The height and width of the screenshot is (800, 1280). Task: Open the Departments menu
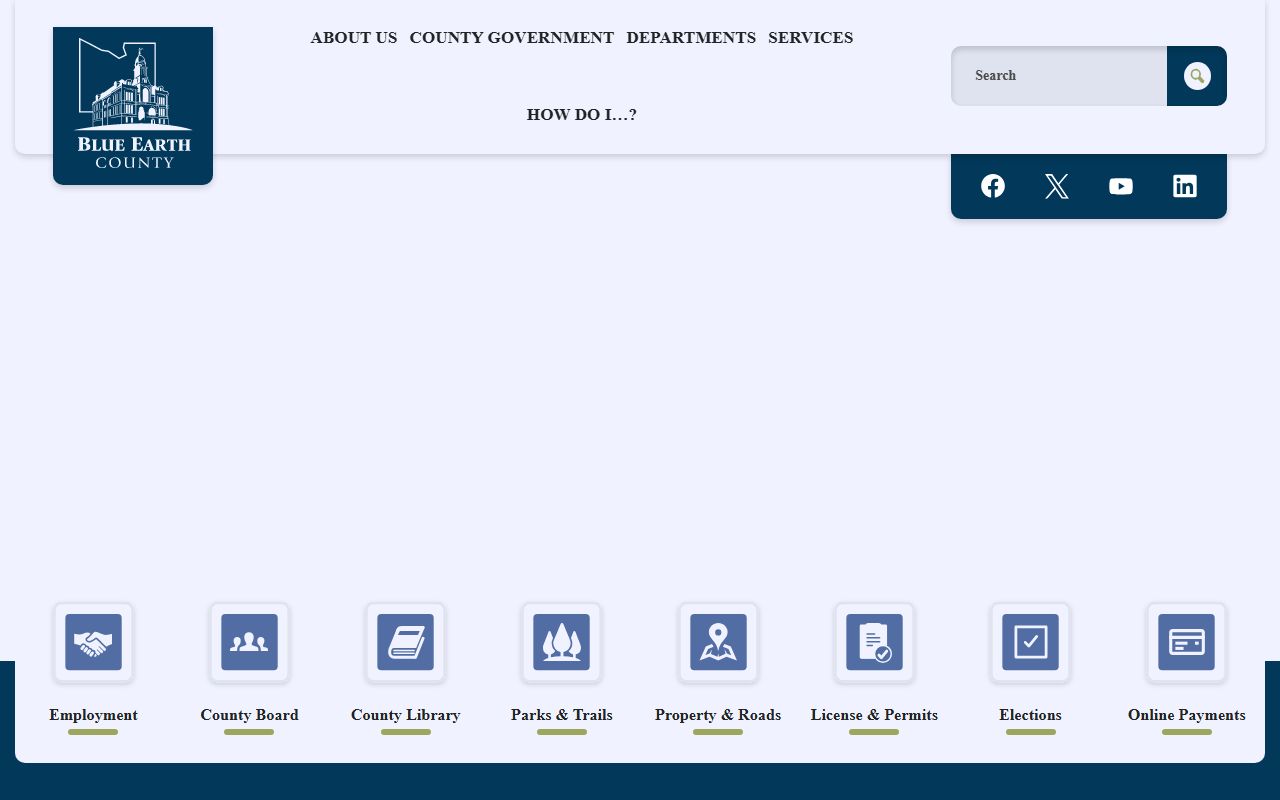pyautogui.click(x=691, y=38)
